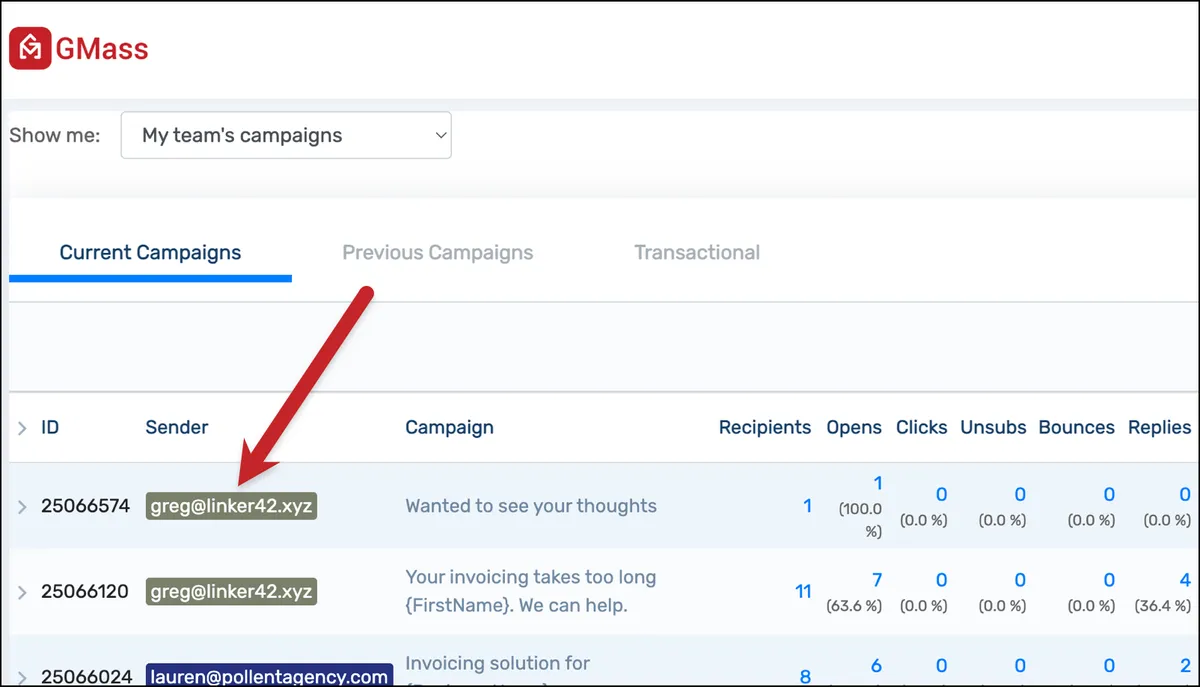Expand all rows via header chevron
The height and width of the screenshot is (687, 1200).
(x=22, y=428)
